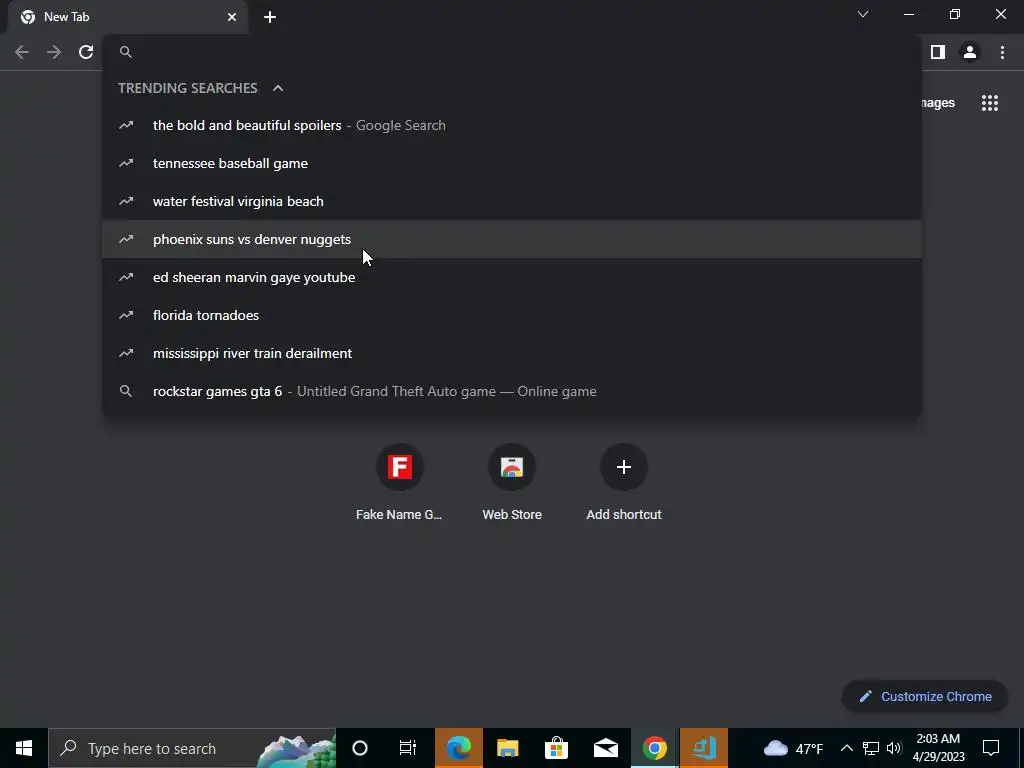Open the Windows Start menu
This screenshot has height=768, width=1024.
coord(24,748)
